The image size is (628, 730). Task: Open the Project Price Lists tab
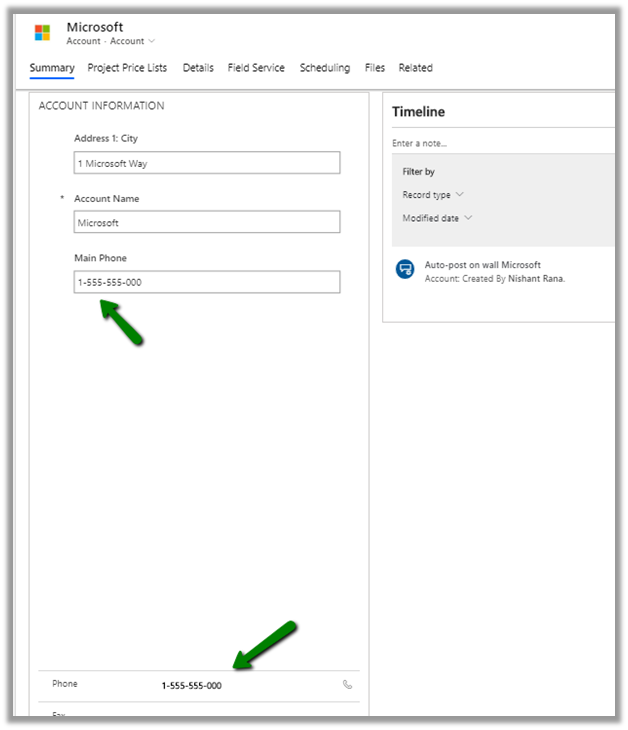coord(127,68)
